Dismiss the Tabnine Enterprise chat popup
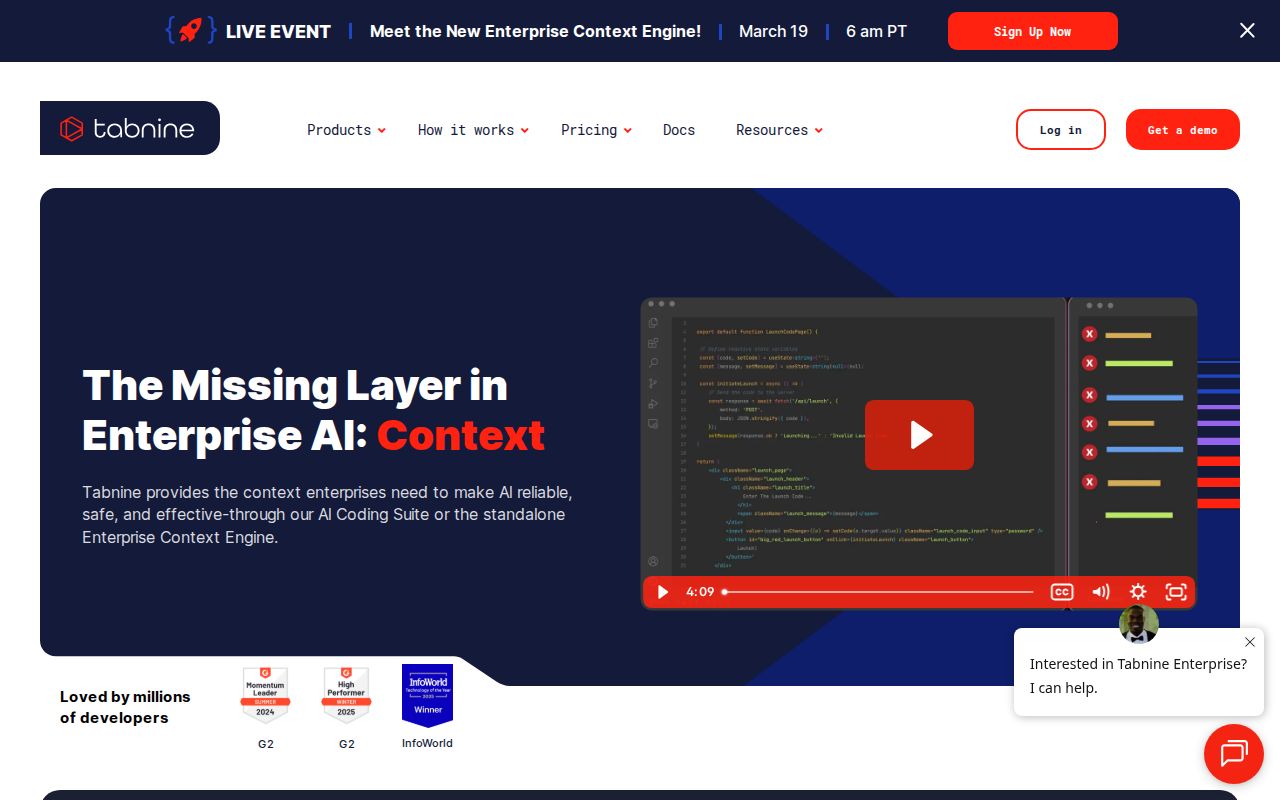This screenshot has width=1280, height=800. (1249, 642)
